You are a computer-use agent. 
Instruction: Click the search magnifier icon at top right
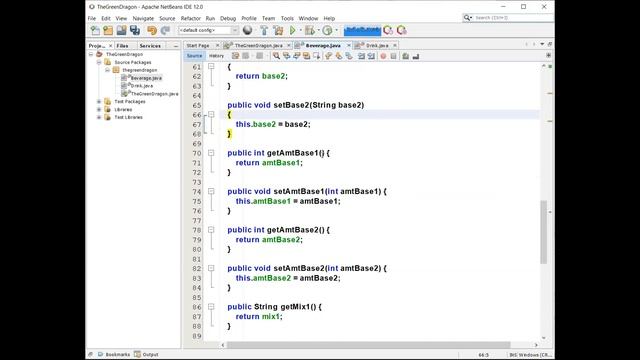coord(467,18)
